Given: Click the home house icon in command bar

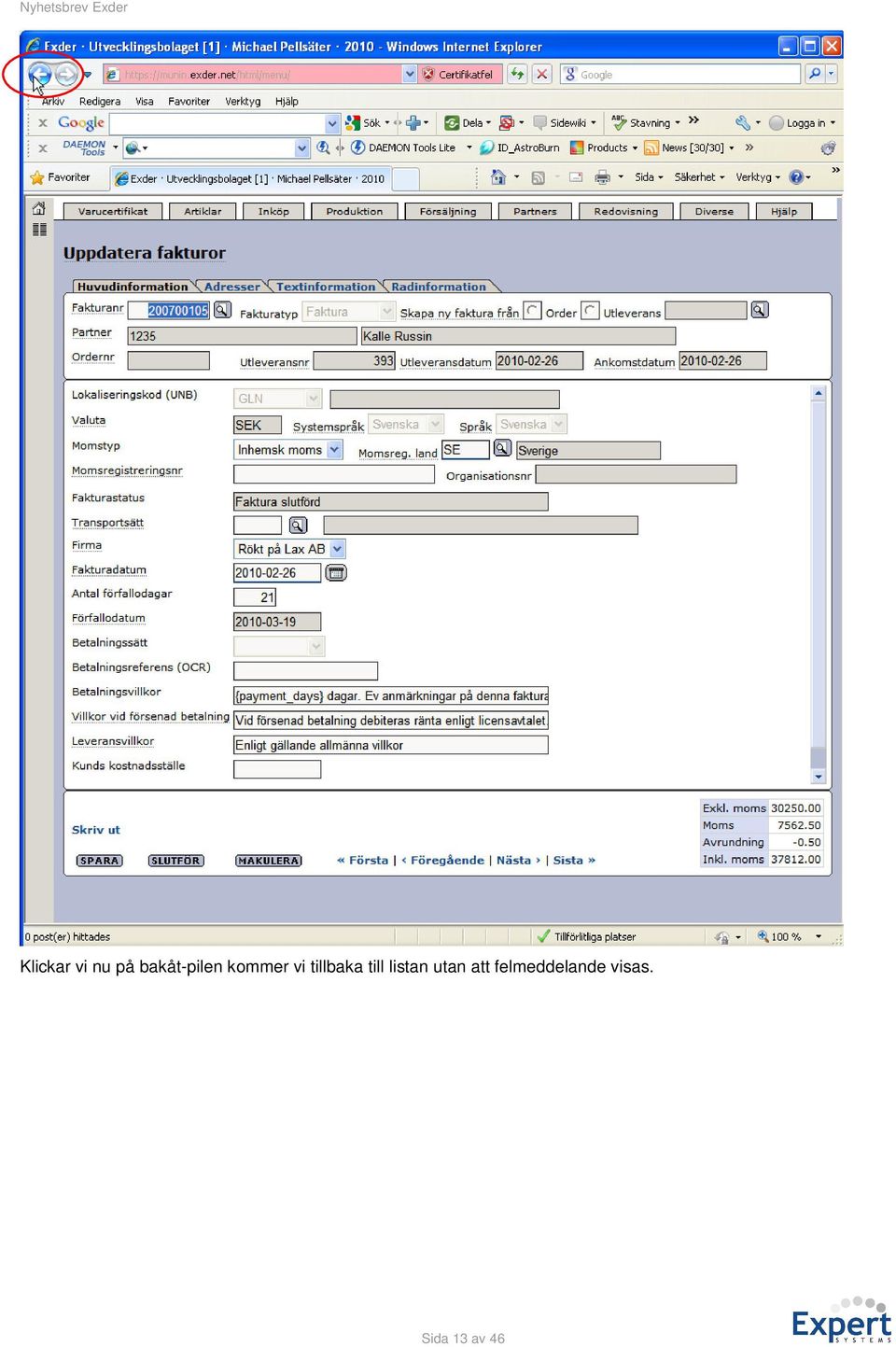Looking at the screenshot, I should pos(498,177).
